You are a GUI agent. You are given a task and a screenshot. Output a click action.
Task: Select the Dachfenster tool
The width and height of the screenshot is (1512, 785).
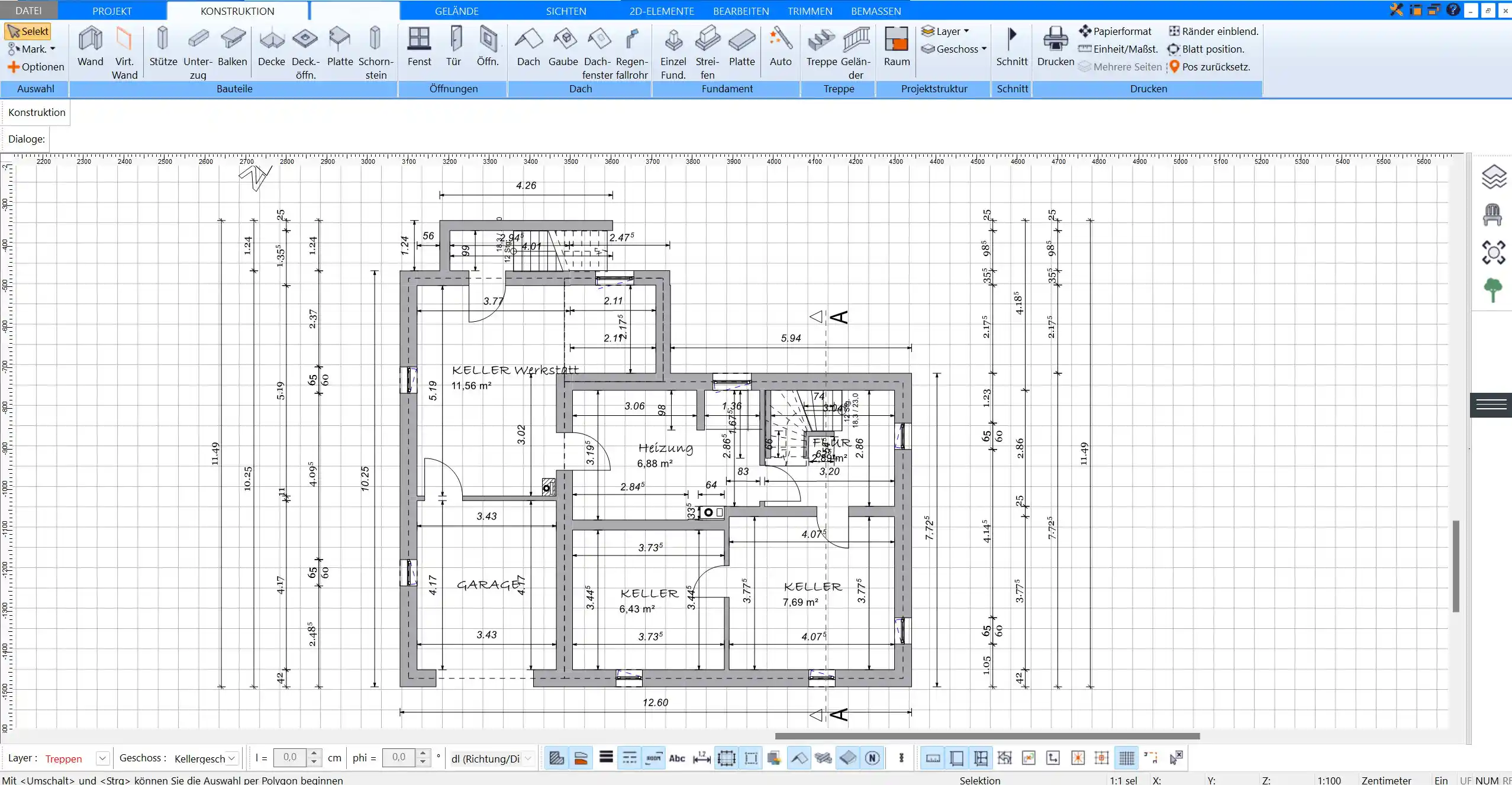click(597, 53)
